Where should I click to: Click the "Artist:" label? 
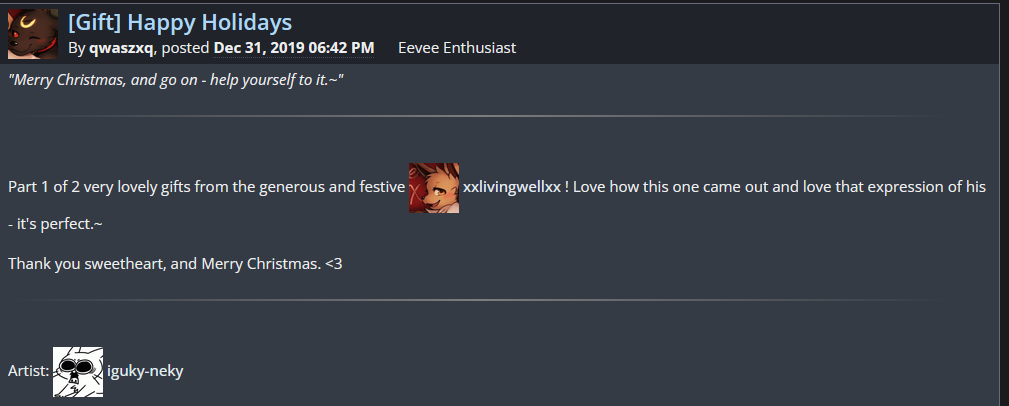click(x=28, y=371)
